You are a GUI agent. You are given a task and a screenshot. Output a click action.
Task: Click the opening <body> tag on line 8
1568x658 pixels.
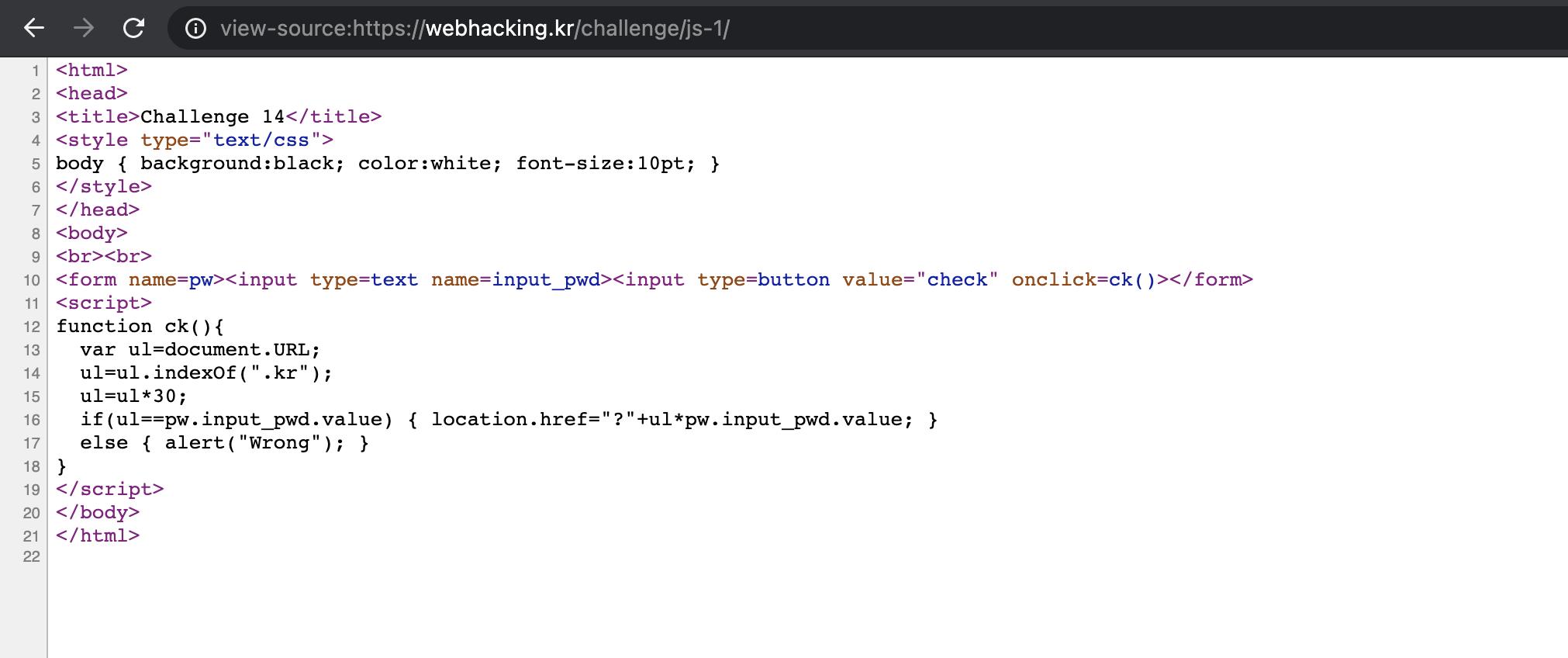tap(92, 233)
